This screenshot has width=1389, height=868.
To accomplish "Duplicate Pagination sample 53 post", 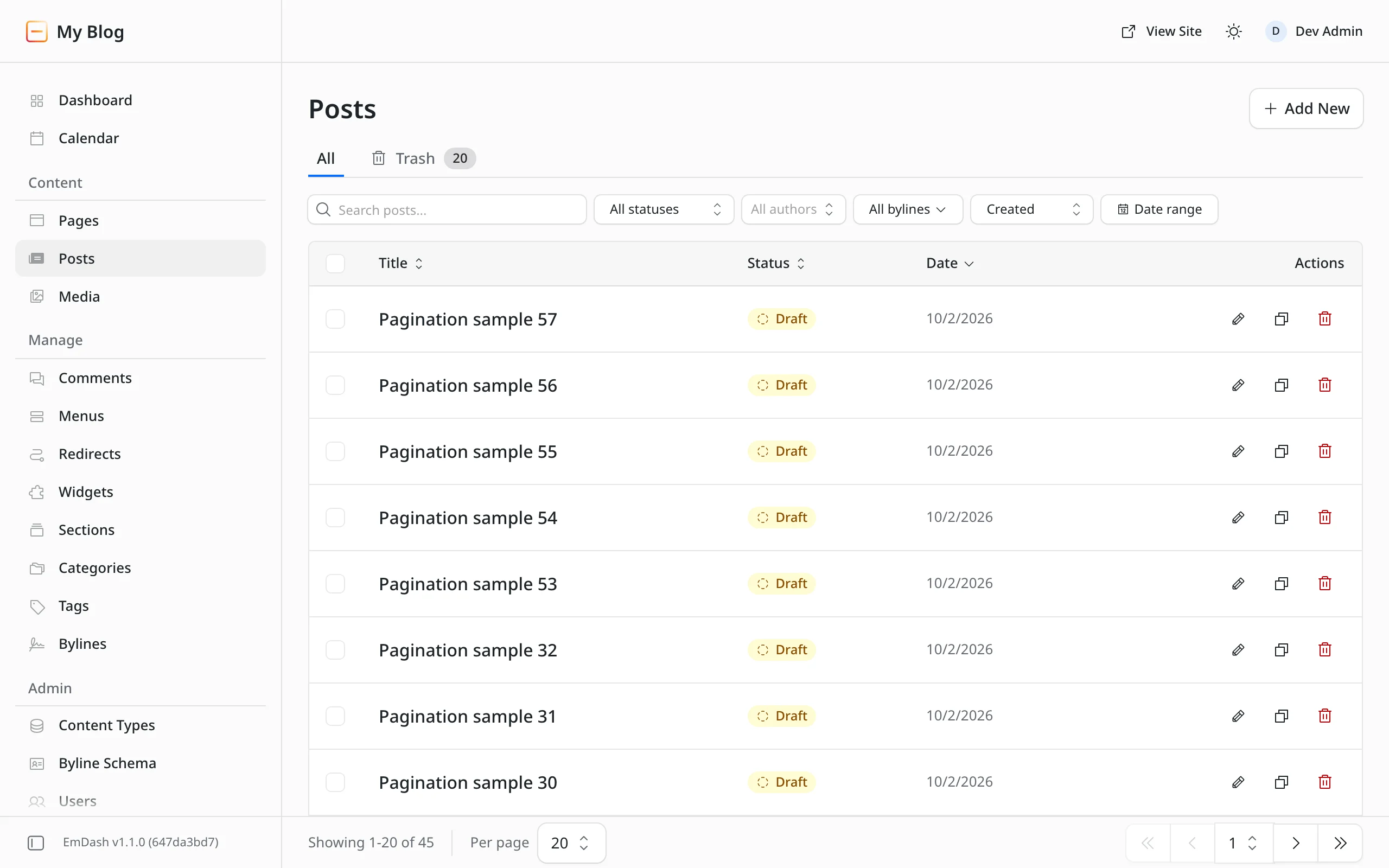I will click(1281, 583).
